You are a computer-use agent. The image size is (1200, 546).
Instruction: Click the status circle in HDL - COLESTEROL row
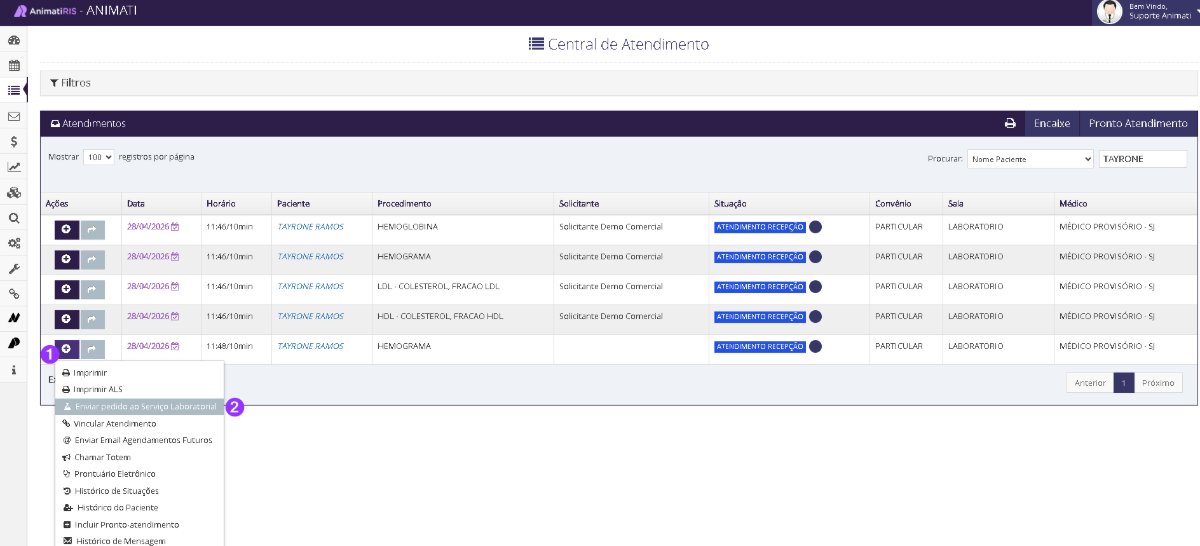click(815, 317)
